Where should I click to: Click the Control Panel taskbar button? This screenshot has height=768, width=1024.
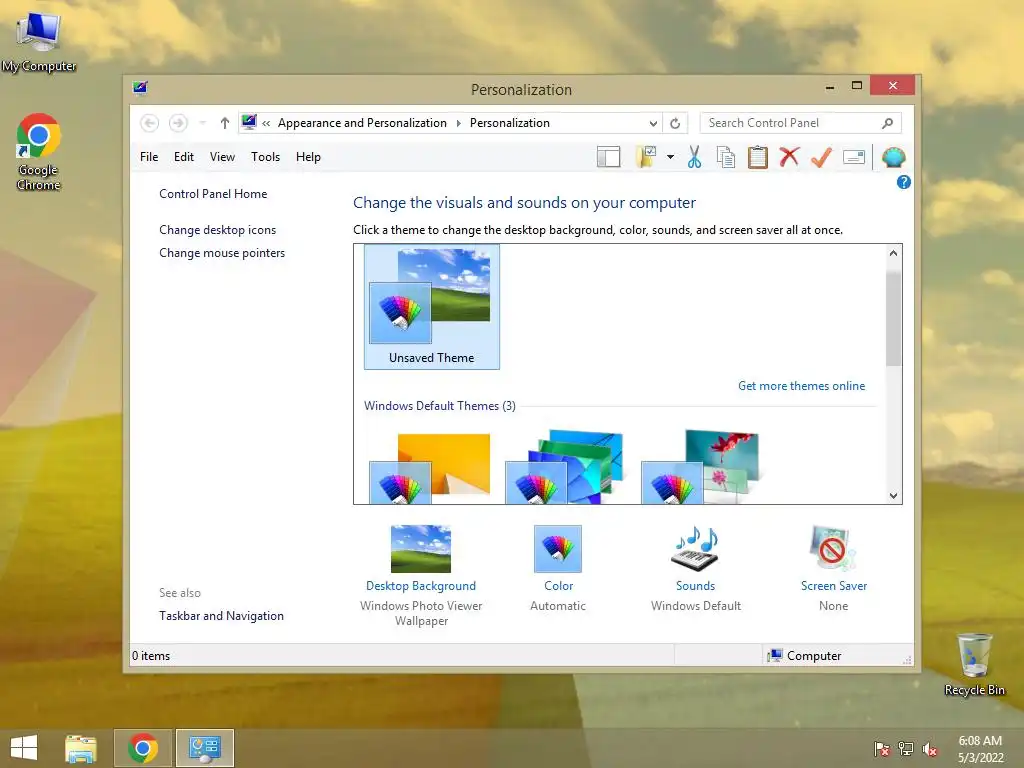205,748
